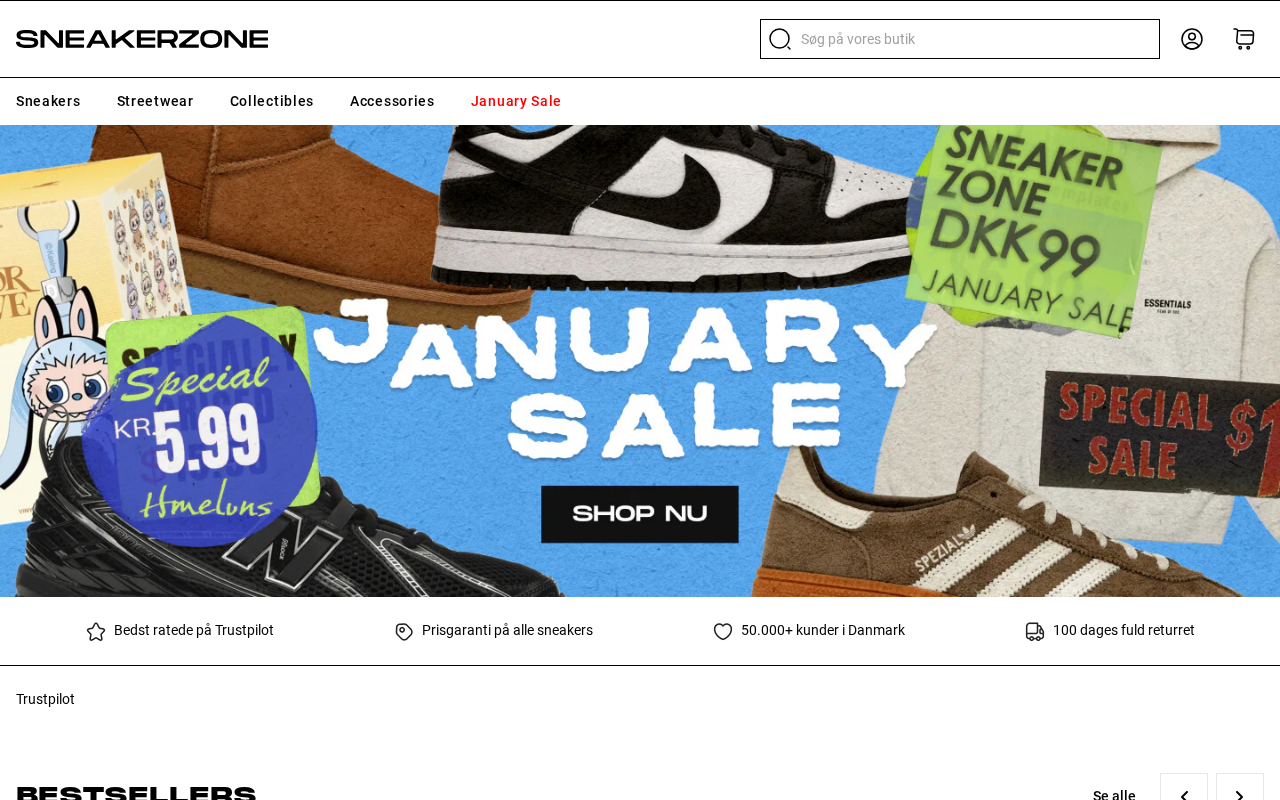Open the user account icon
Screen dimensions: 1280x800
click(x=1192, y=39)
